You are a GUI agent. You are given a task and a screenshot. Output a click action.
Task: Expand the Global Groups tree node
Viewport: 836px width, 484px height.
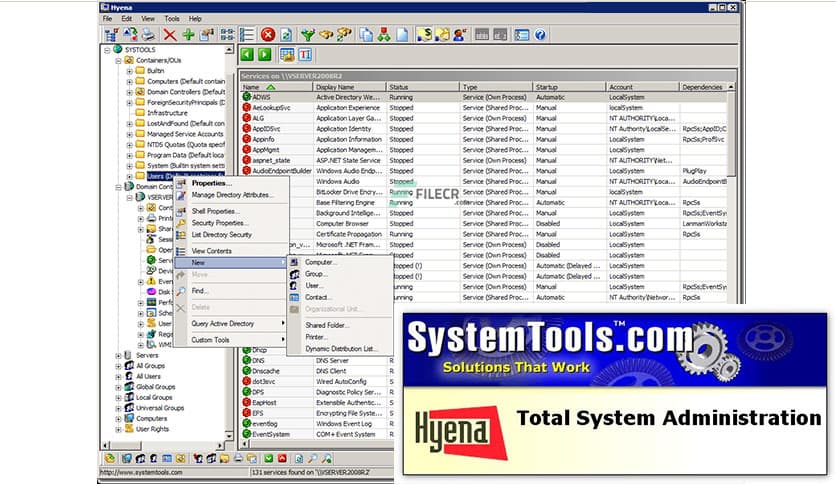tap(118, 387)
